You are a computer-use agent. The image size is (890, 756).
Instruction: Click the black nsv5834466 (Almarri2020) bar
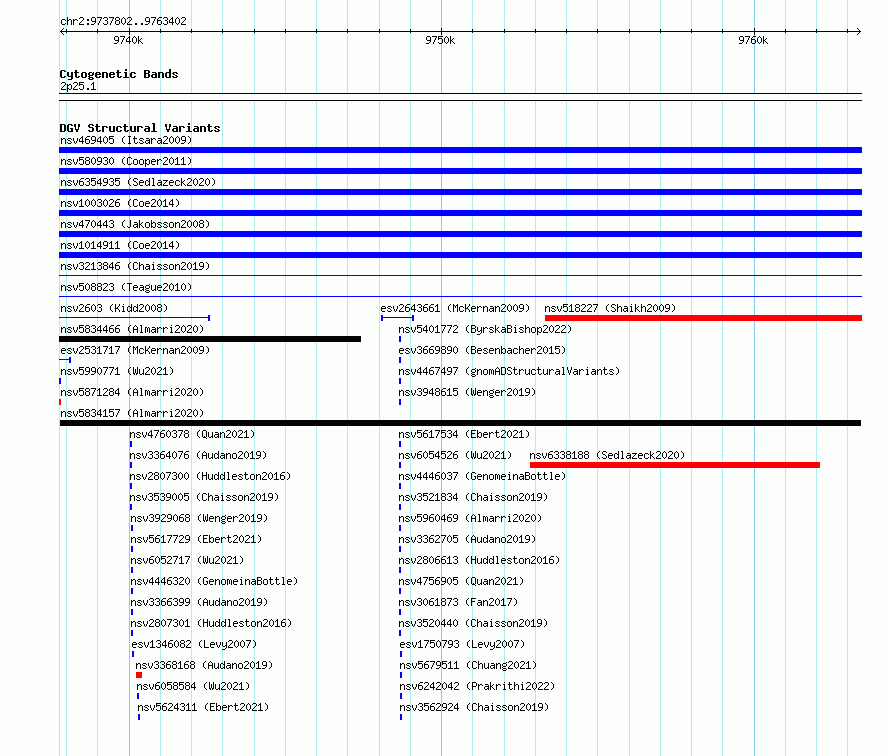click(x=210, y=339)
